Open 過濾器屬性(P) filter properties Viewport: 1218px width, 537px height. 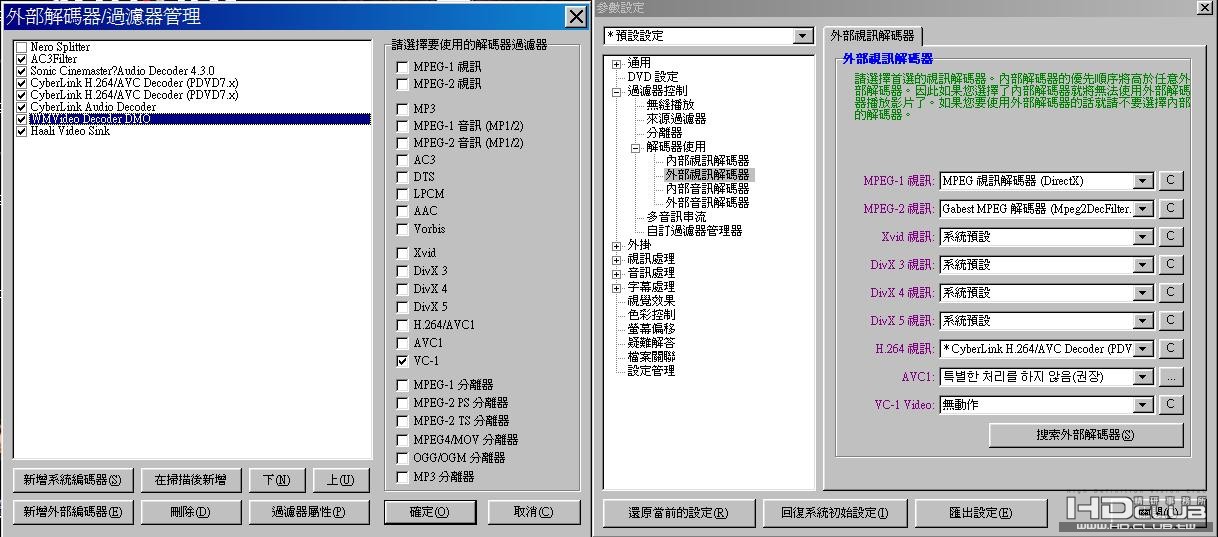[308, 512]
